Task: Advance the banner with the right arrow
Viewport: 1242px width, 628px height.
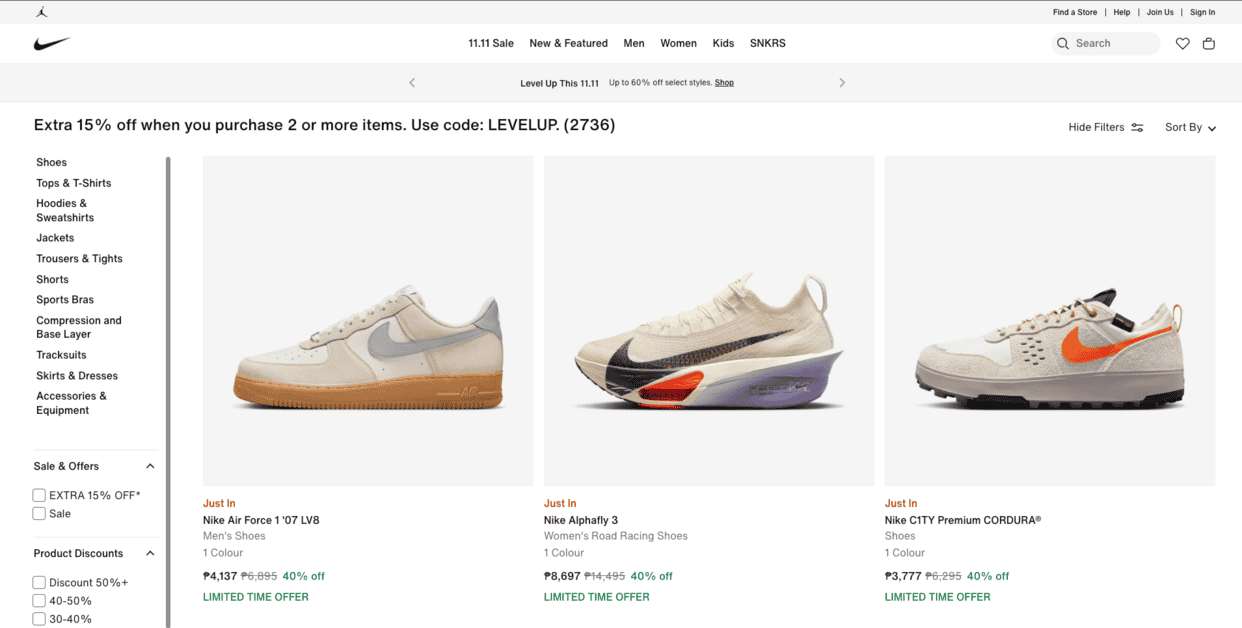Action: point(842,83)
